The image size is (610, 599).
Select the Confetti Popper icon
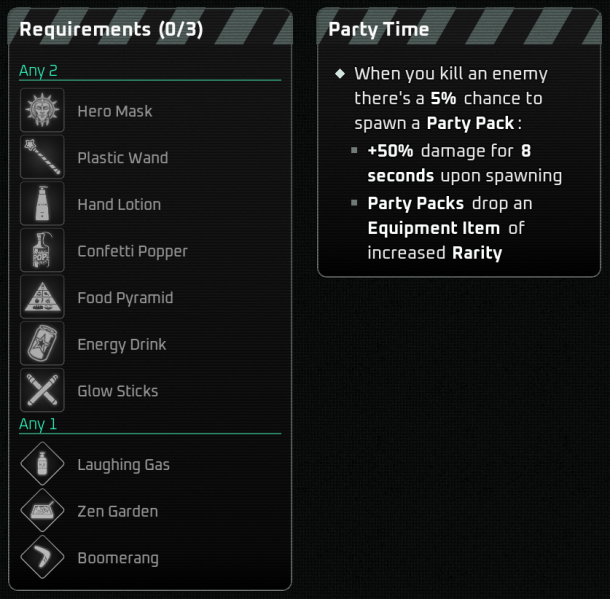click(42, 251)
